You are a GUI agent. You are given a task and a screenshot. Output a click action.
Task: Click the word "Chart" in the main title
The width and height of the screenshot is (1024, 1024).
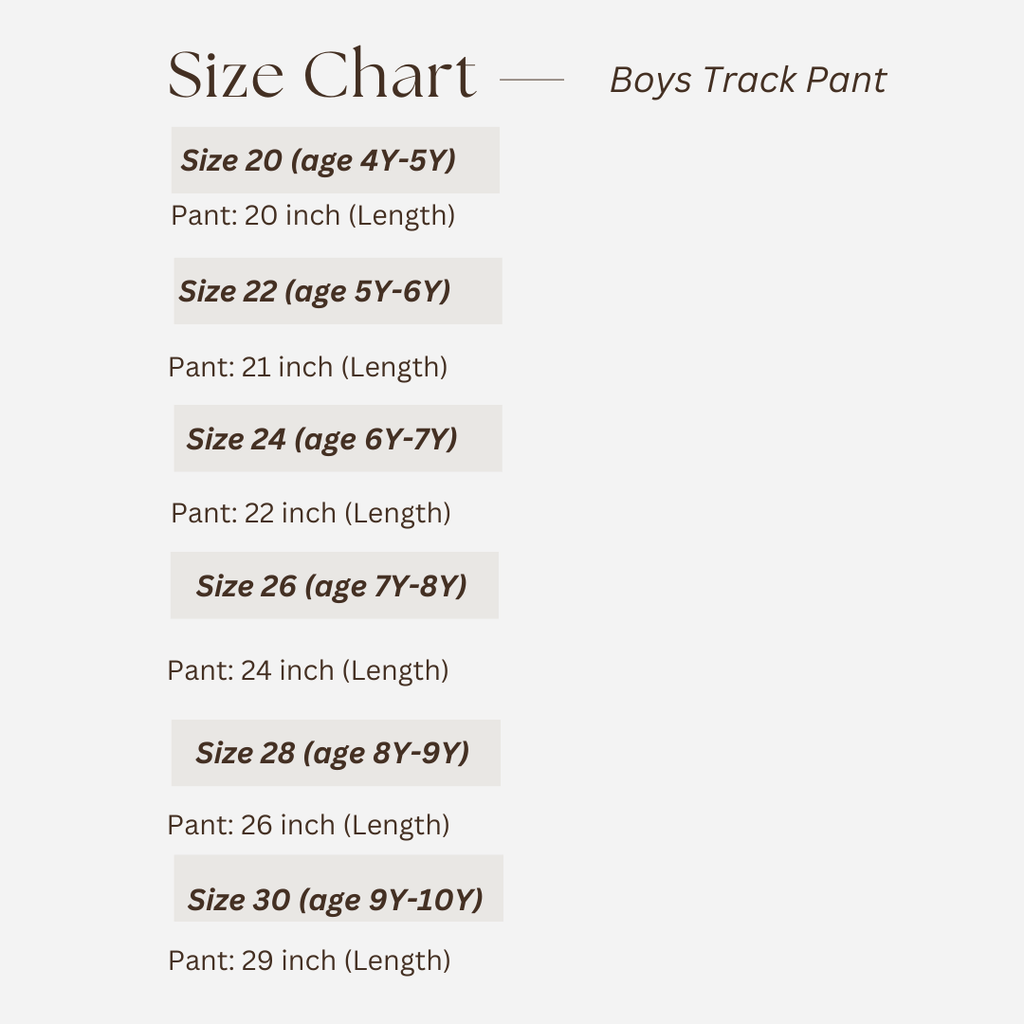pos(389,76)
